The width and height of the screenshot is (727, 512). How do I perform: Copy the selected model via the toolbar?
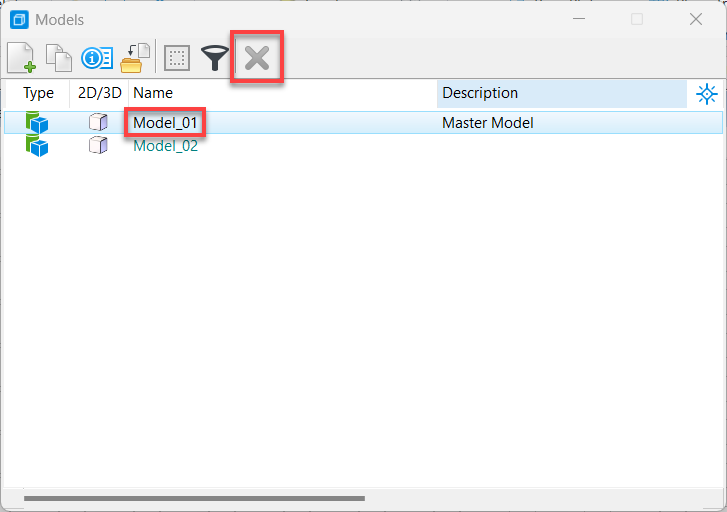(x=59, y=58)
